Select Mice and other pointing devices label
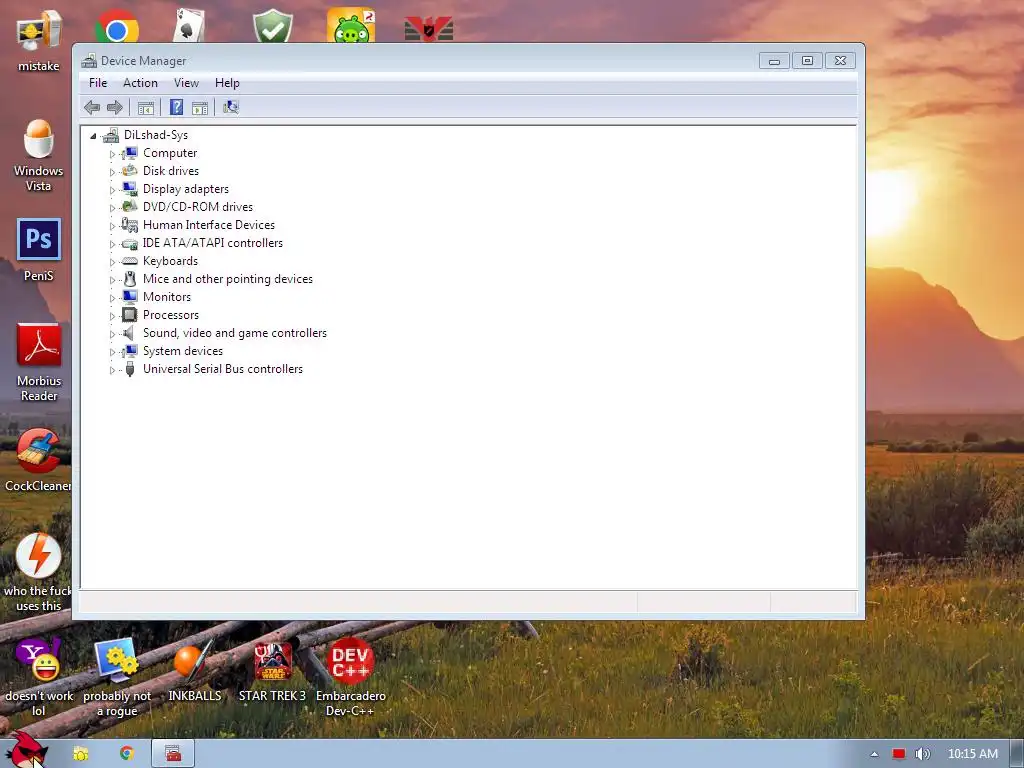Image resolution: width=1024 pixels, height=768 pixels. pyautogui.click(x=228, y=279)
